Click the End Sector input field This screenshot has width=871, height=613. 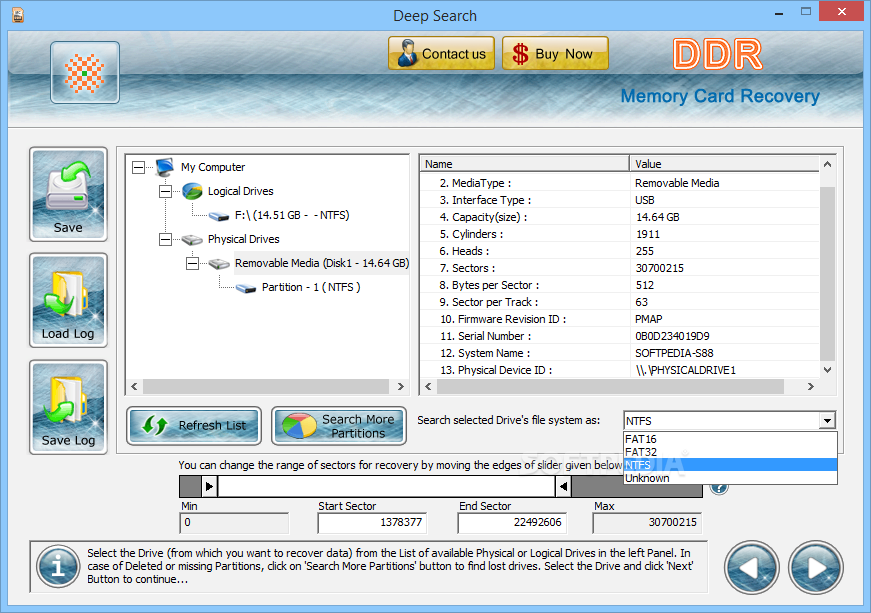pos(512,522)
